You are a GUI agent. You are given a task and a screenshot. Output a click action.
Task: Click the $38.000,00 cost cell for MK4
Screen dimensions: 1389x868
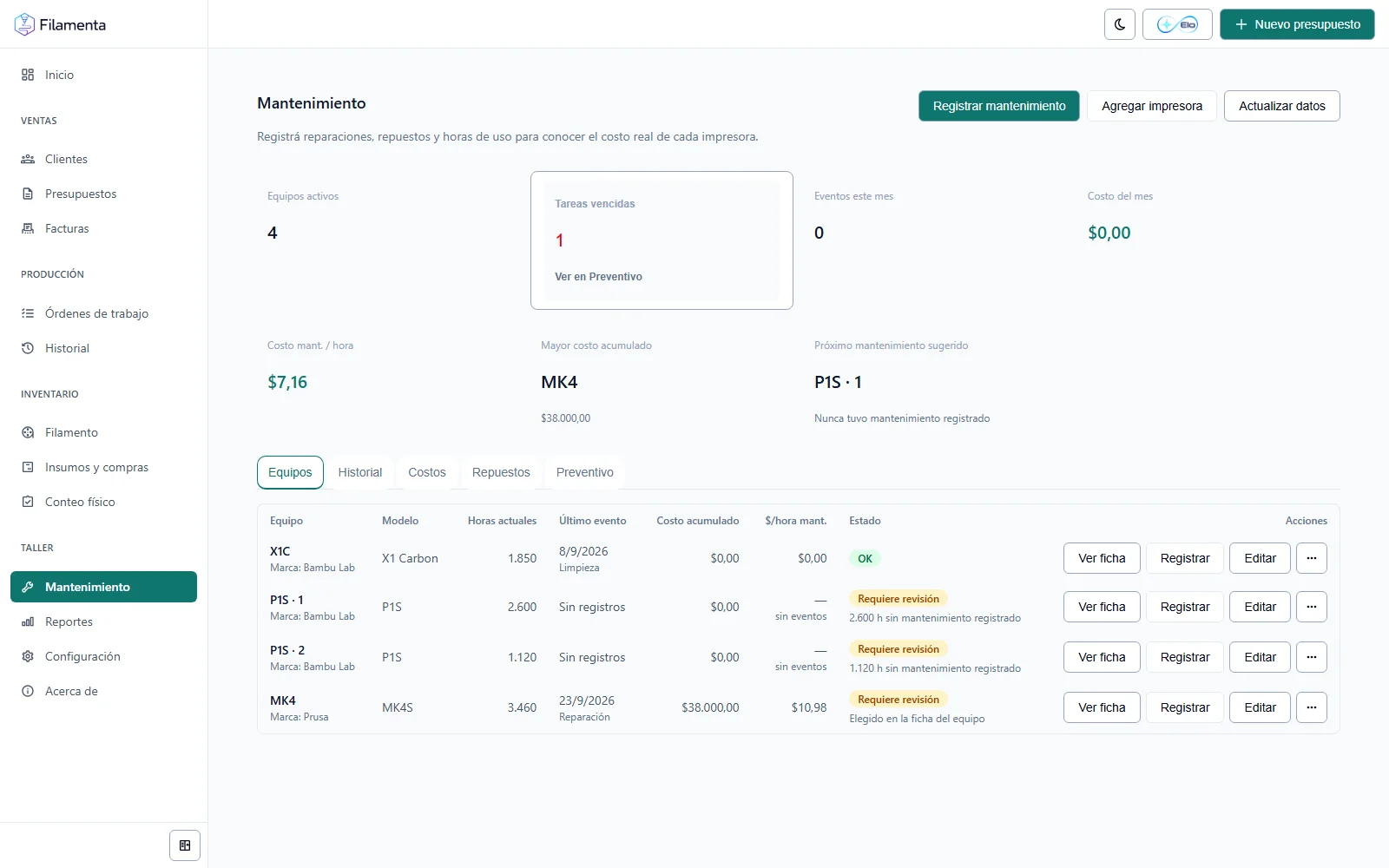click(710, 707)
